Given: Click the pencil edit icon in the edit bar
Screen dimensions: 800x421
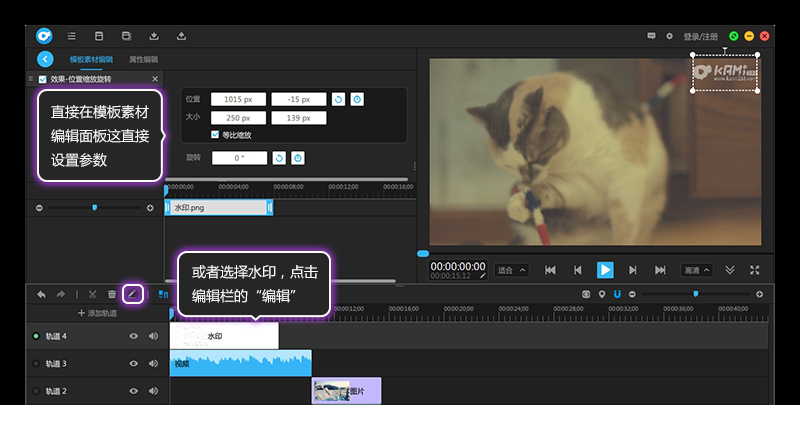Looking at the screenshot, I should click(133, 294).
